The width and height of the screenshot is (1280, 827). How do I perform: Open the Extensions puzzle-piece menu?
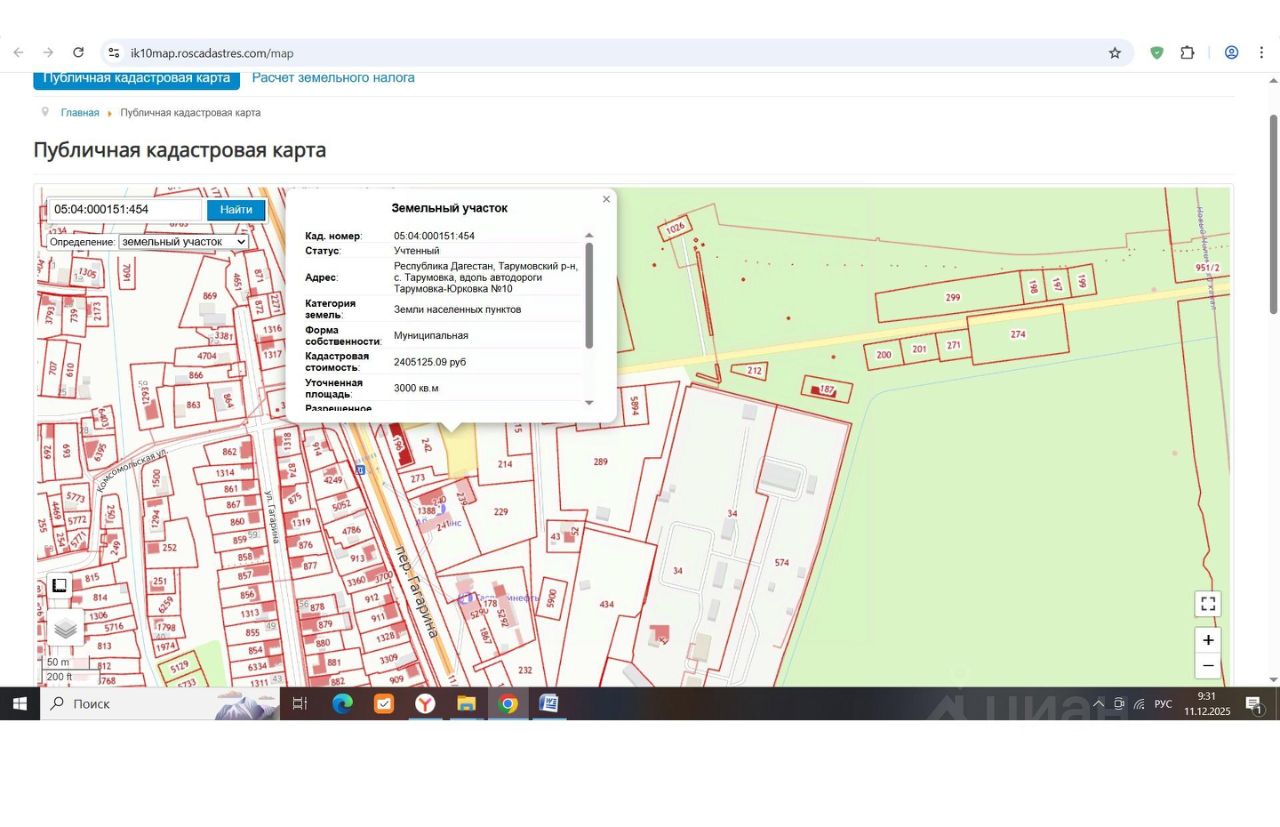pos(1188,53)
